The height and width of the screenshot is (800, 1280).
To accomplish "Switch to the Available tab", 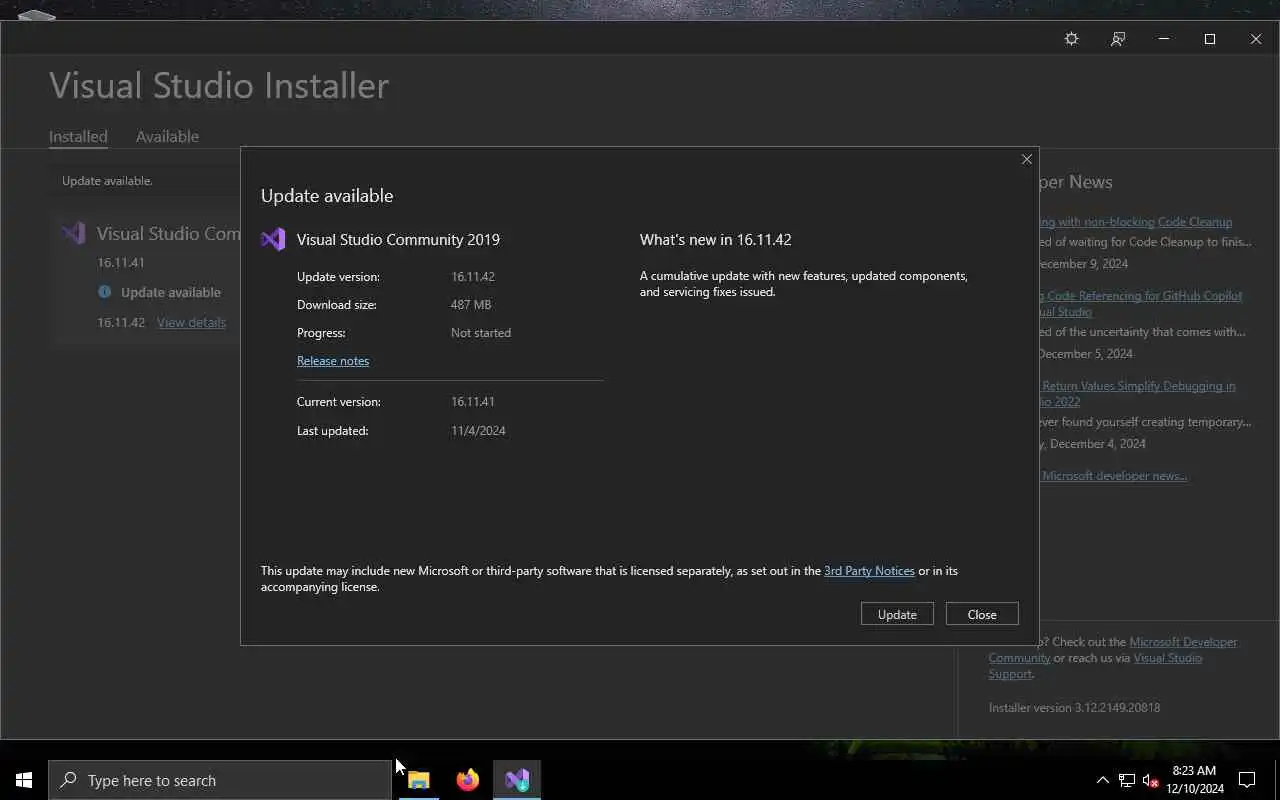I will tap(167, 136).
